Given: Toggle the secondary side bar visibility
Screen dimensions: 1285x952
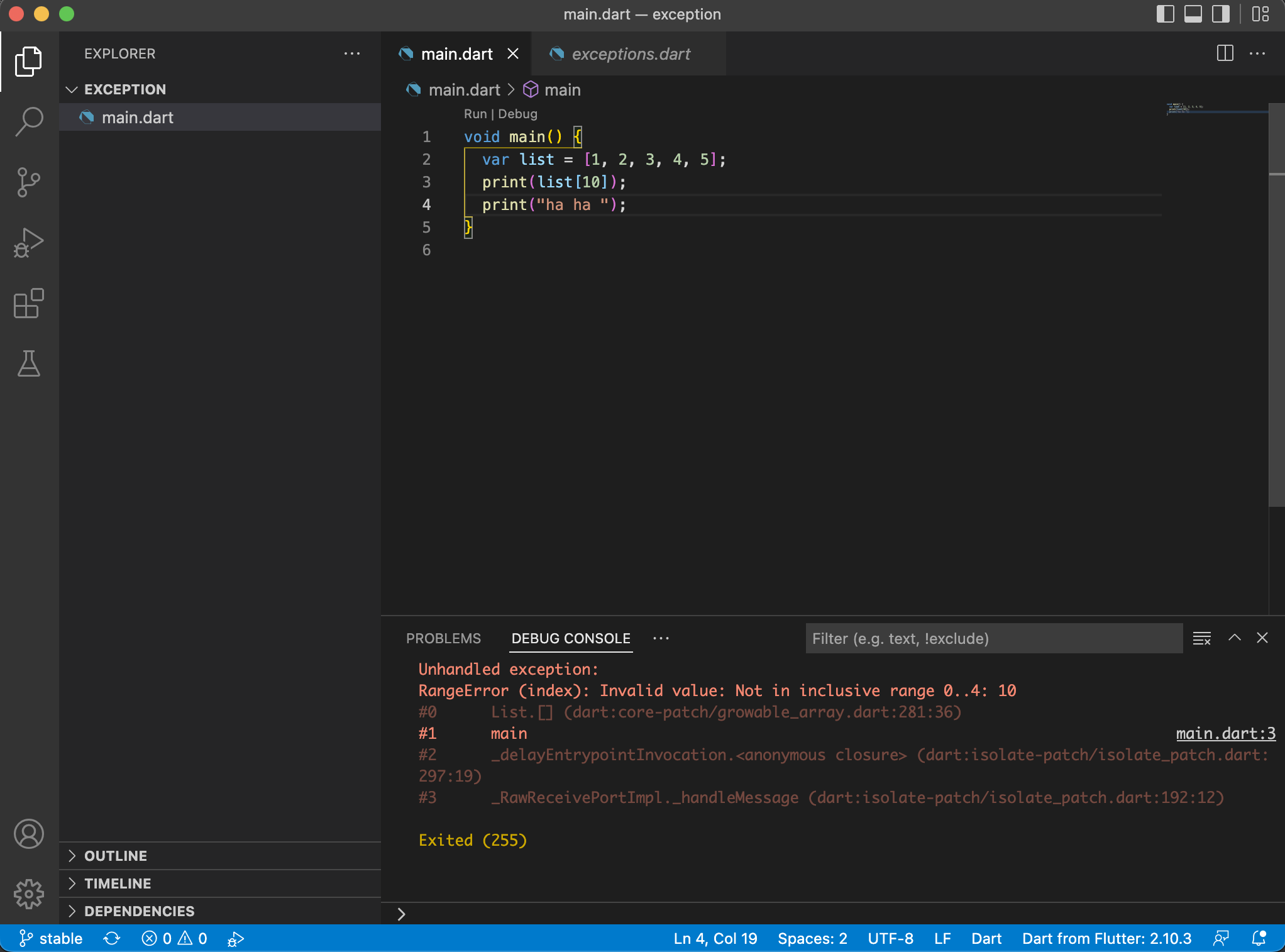Looking at the screenshot, I should (1220, 14).
